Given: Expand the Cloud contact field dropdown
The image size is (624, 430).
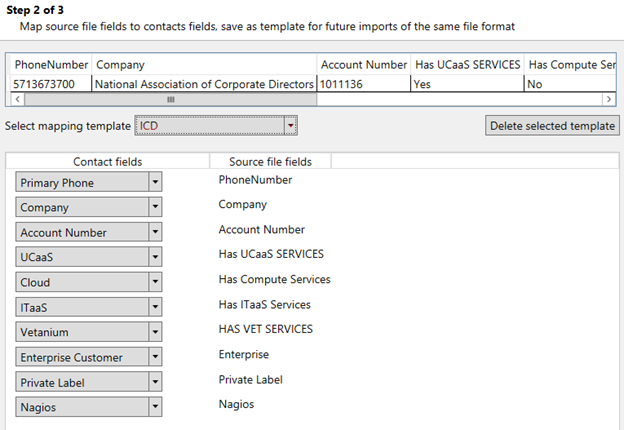Looking at the screenshot, I should 154,283.
